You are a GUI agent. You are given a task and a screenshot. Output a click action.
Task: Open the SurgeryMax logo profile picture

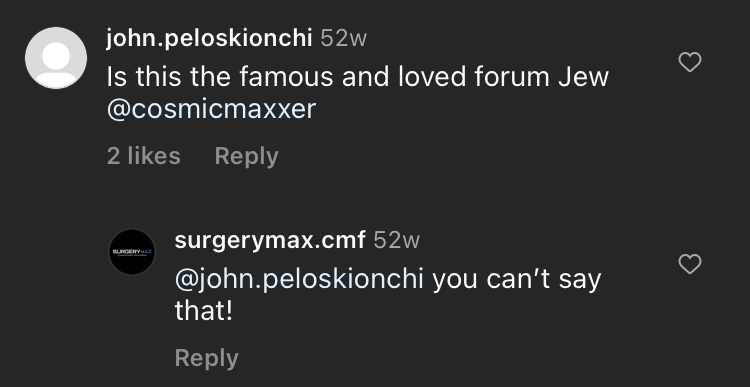click(132, 252)
